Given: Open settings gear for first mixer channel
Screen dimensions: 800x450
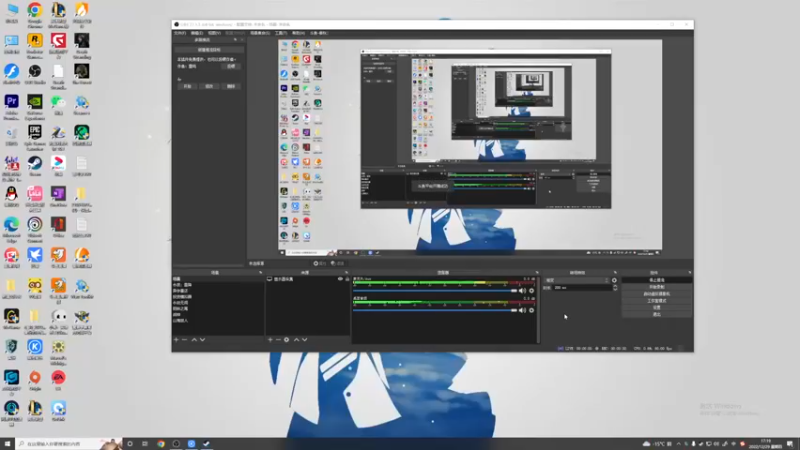Looking at the screenshot, I should (x=532, y=291).
